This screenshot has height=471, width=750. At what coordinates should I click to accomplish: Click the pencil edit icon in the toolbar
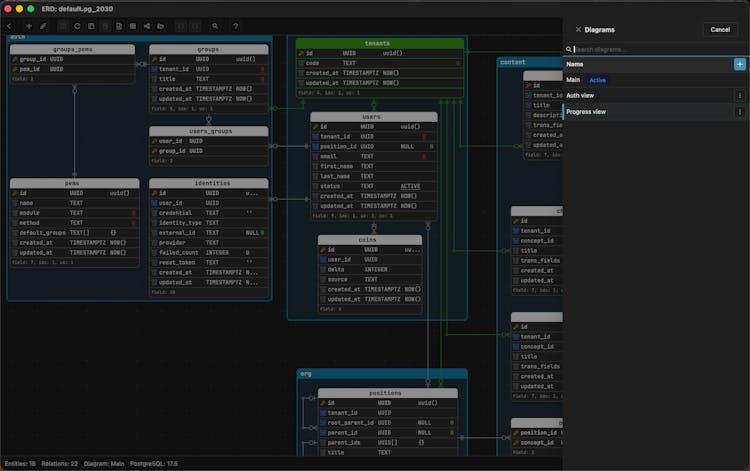[43, 26]
